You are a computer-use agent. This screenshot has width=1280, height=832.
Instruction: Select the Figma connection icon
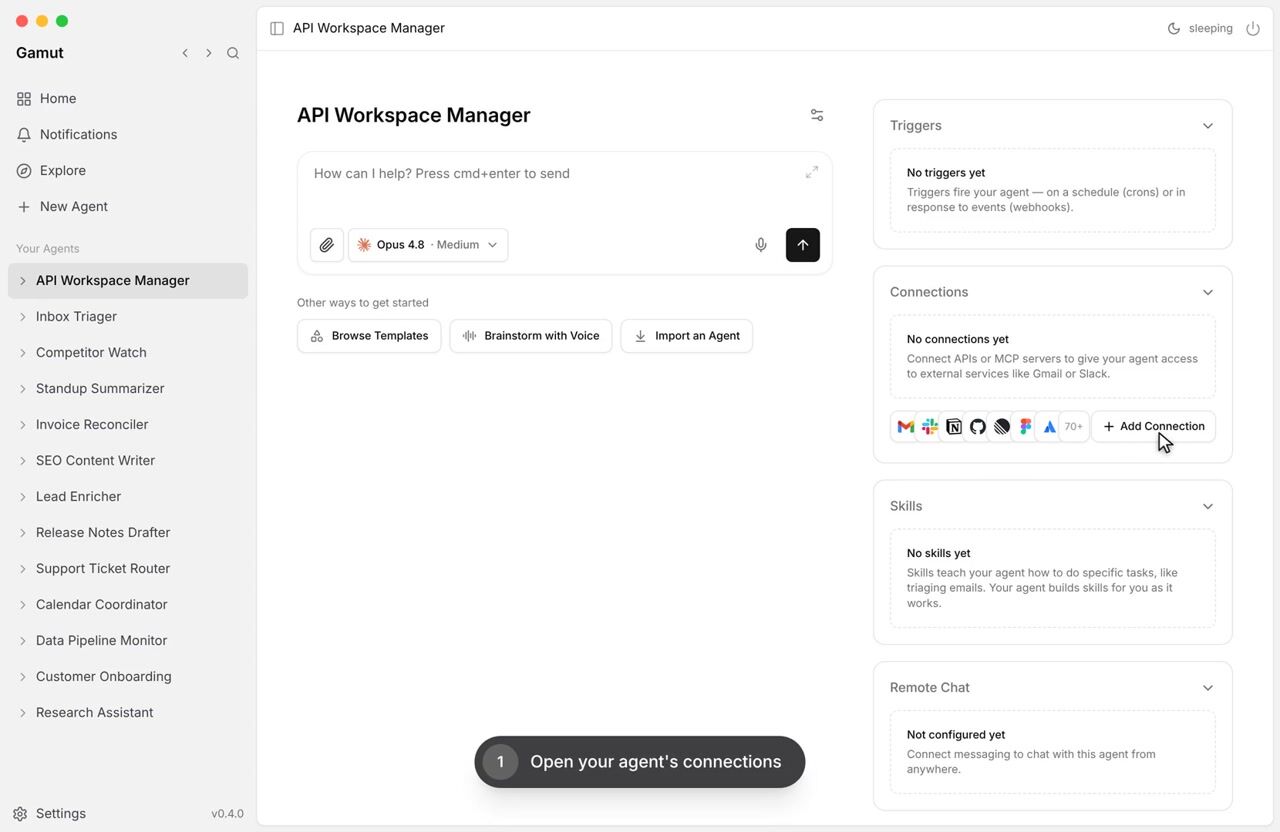click(1026, 426)
